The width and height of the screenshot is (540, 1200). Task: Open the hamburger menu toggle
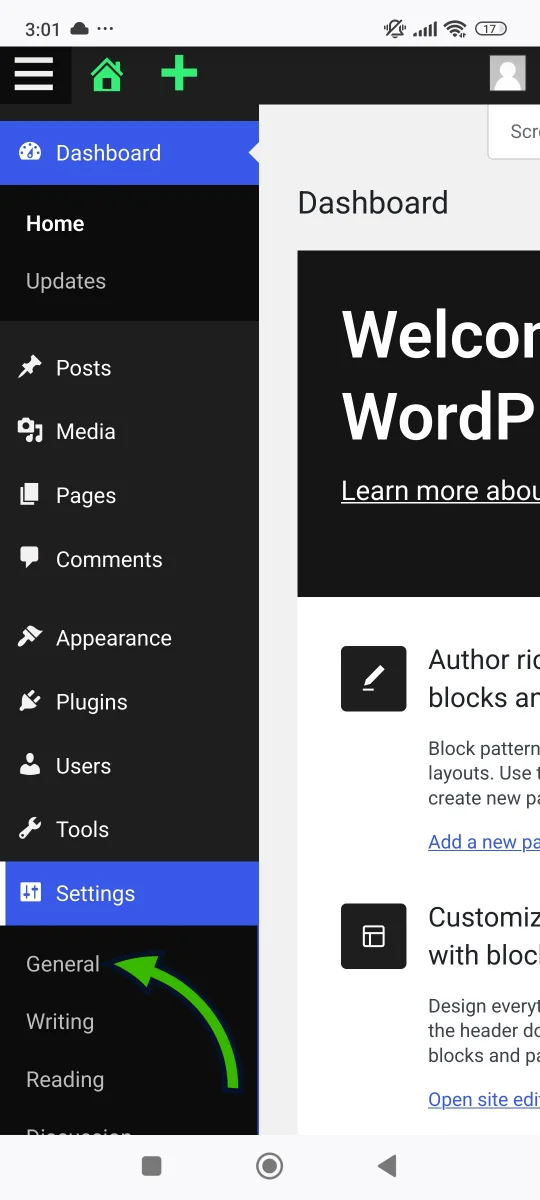[34, 74]
